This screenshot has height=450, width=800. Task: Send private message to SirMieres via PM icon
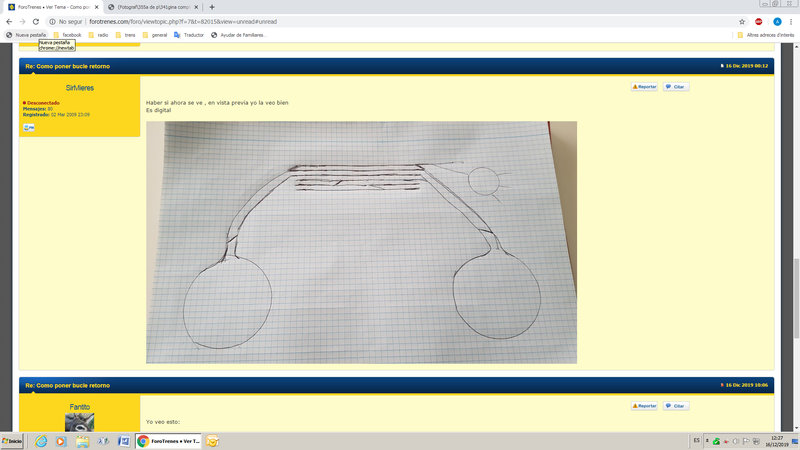(29, 128)
